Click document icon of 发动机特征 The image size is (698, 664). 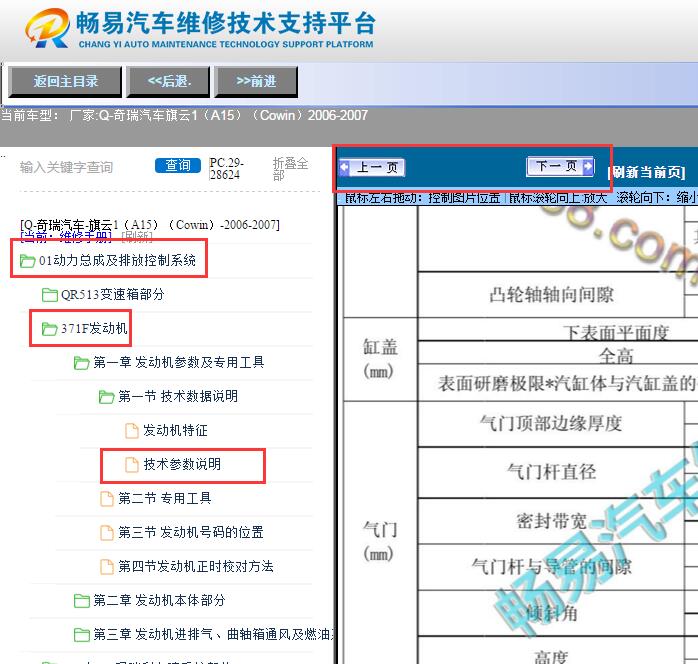pyautogui.click(x=131, y=431)
